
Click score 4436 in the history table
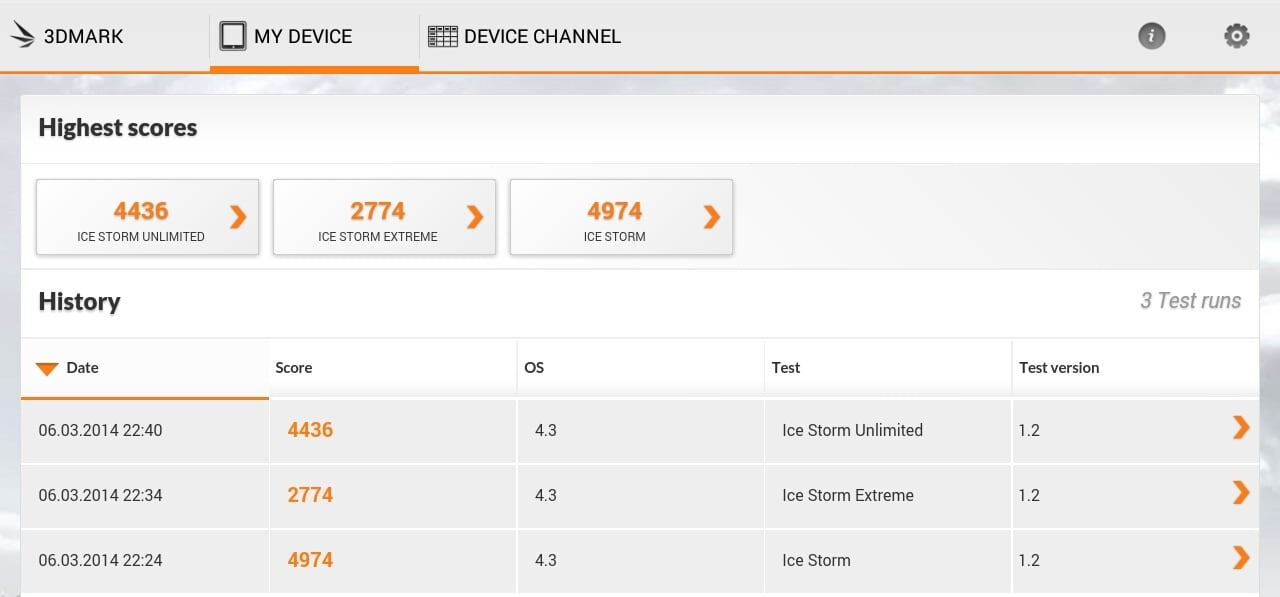[310, 430]
